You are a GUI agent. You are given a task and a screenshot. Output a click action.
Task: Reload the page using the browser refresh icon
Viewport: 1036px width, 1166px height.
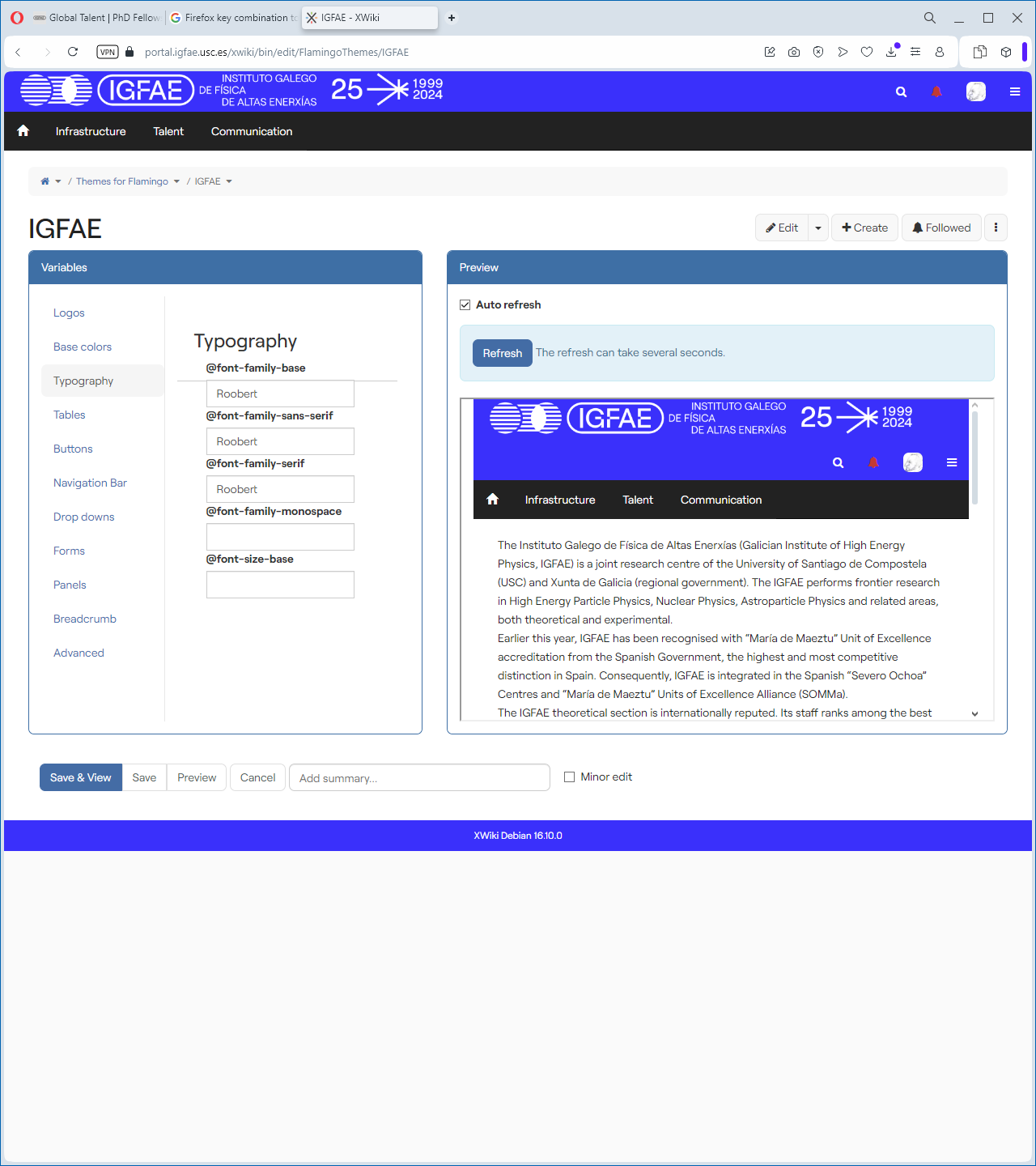click(x=73, y=52)
